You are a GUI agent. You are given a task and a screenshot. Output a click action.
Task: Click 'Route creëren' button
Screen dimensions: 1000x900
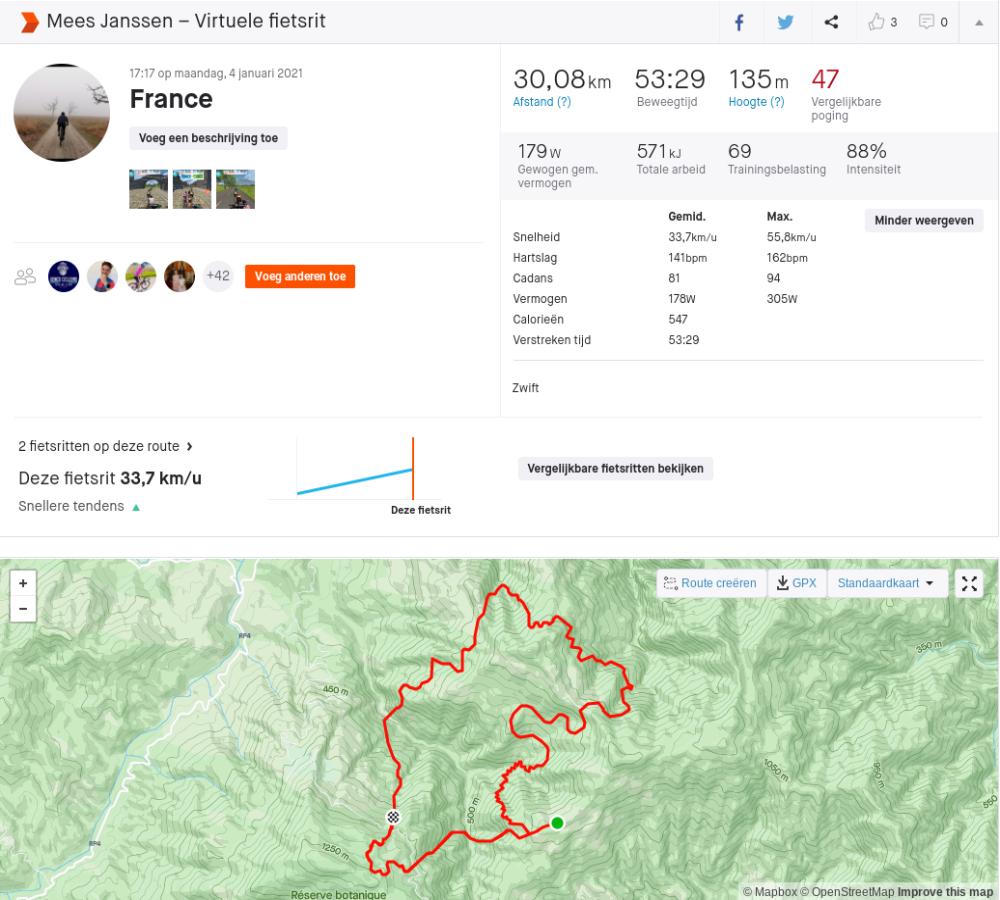tap(710, 584)
